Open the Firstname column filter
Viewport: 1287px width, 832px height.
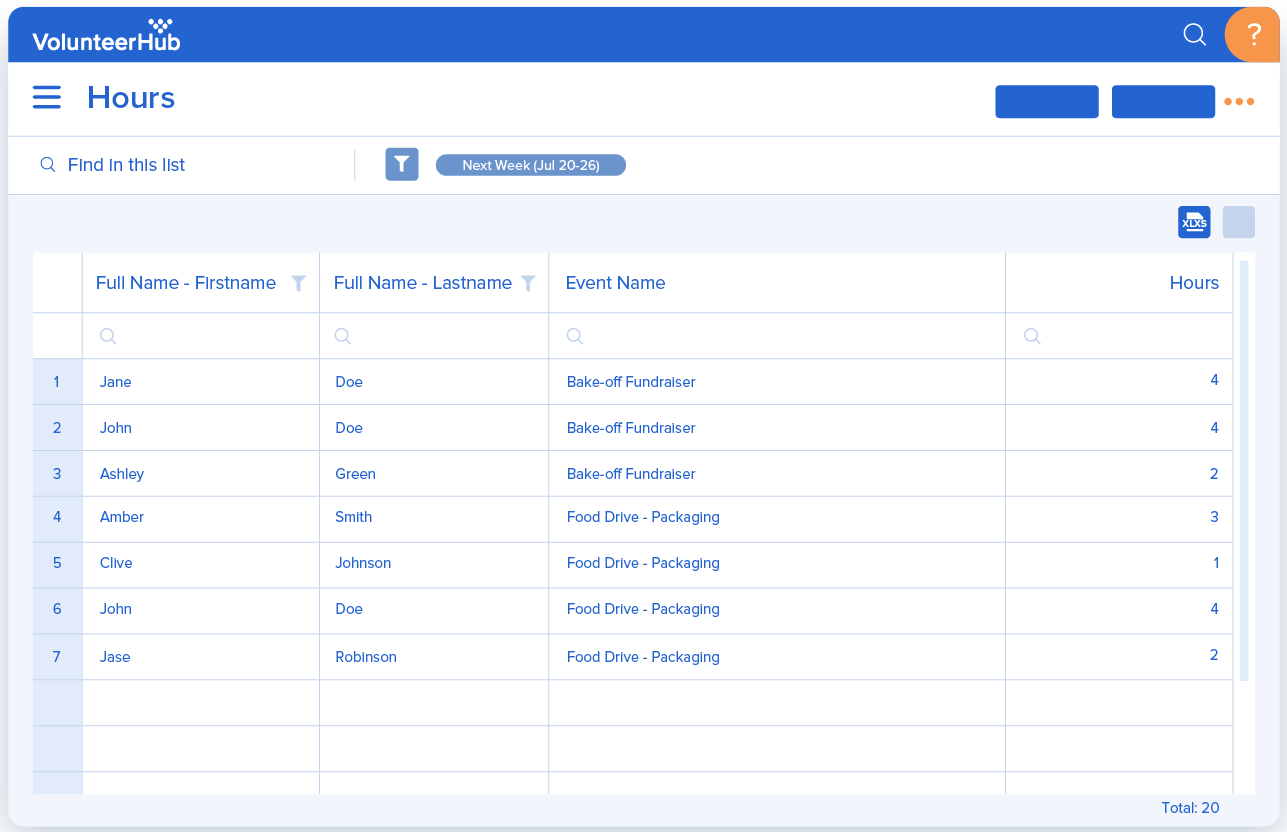[298, 283]
